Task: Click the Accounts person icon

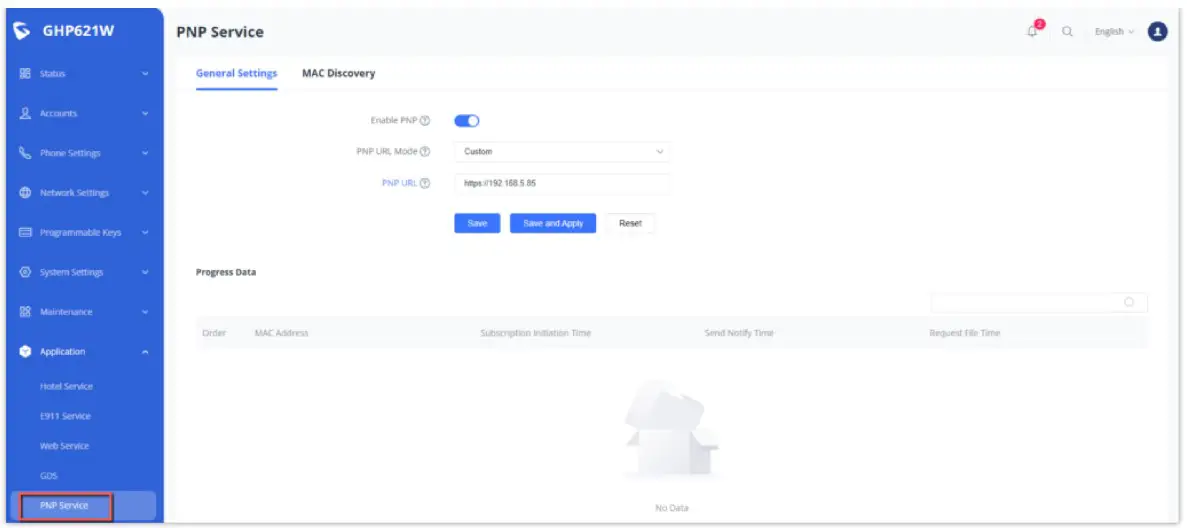Action: pos(25,113)
